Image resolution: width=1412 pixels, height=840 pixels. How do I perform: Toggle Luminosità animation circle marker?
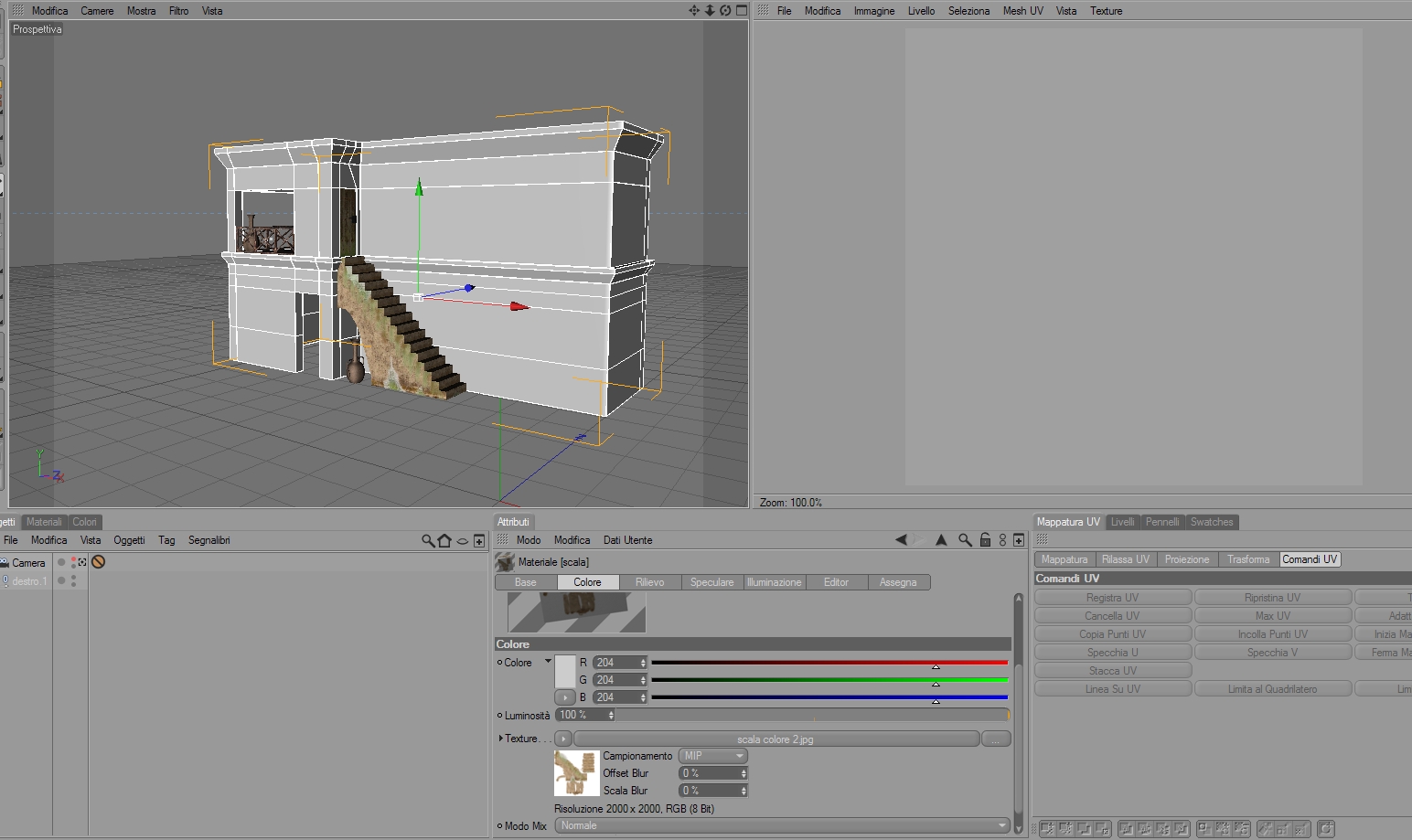click(499, 716)
